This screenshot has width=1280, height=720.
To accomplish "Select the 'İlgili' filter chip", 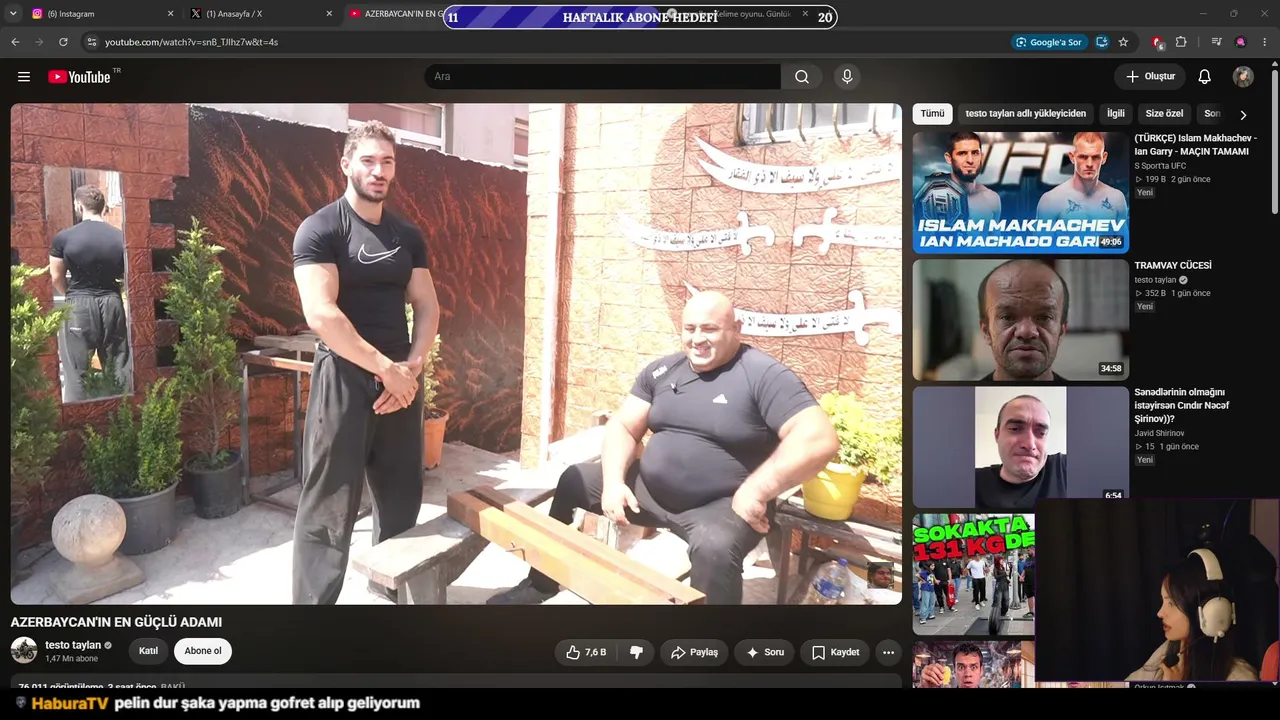I will tap(1115, 114).
